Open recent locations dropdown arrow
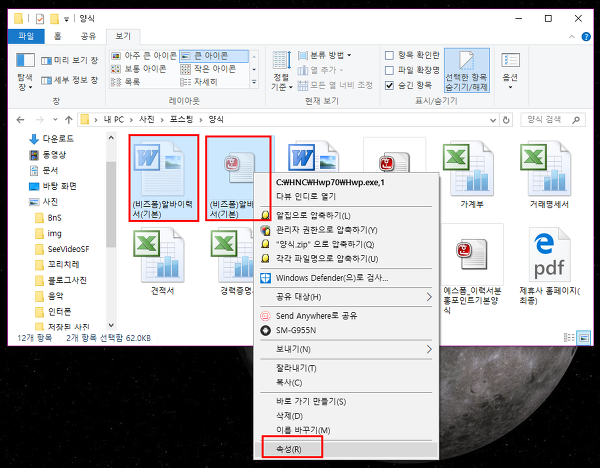This screenshot has width=600, height=468. (55, 120)
